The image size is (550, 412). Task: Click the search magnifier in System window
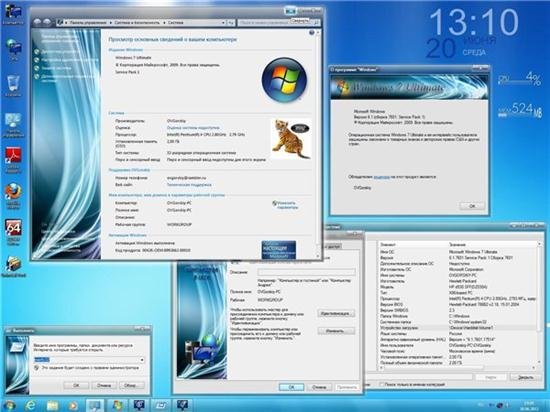tap(317, 22)
